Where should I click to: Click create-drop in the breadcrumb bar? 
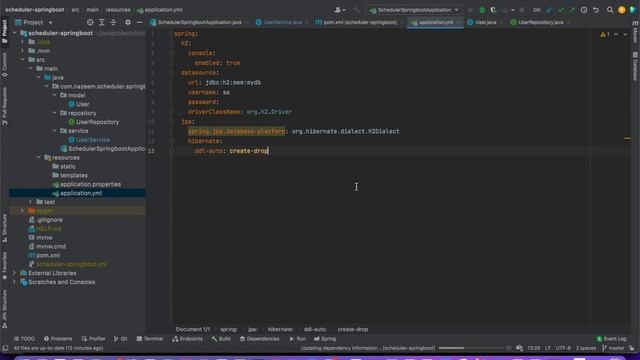(353, 329)
